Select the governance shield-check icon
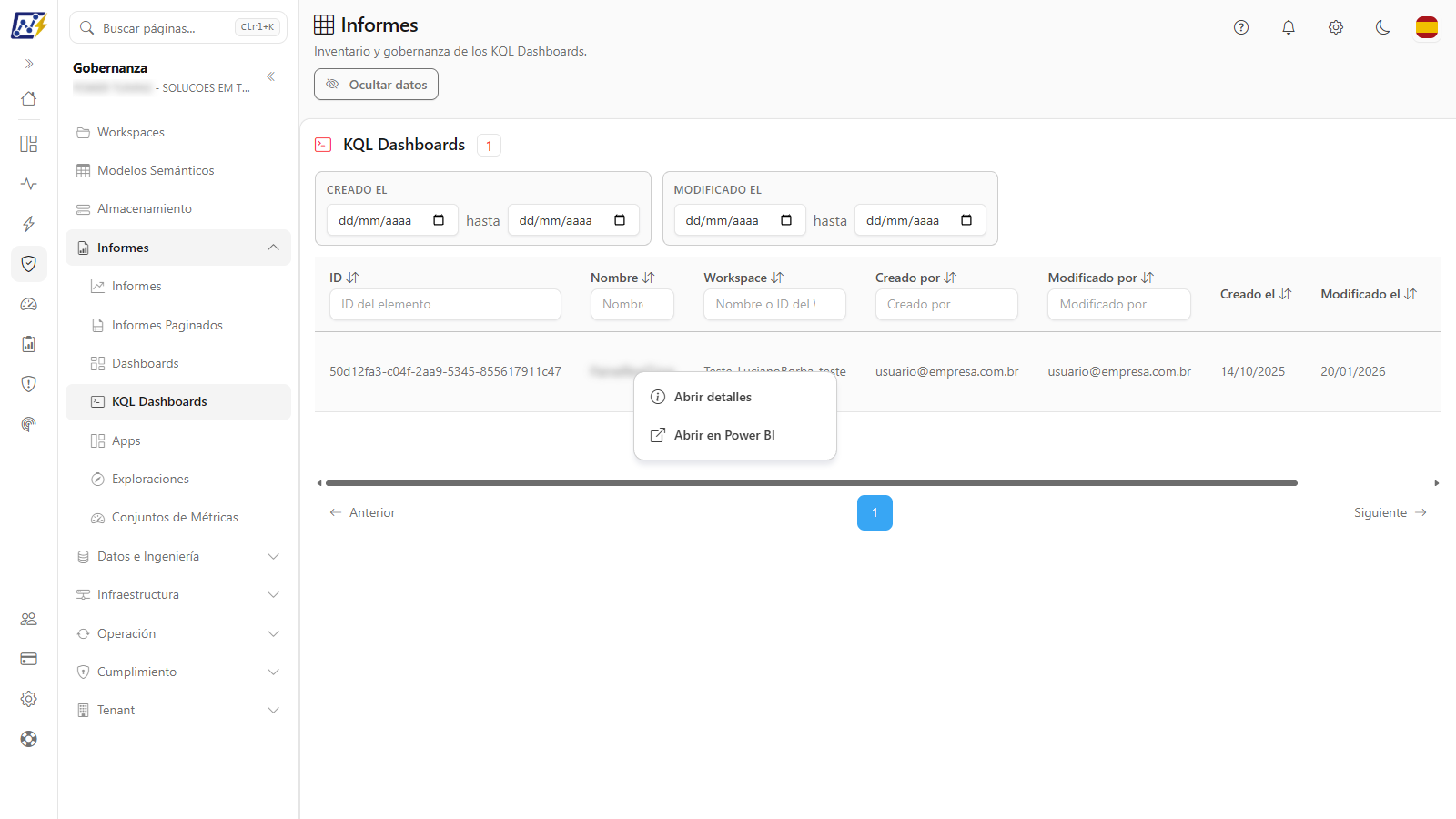The height and width of the screenshot is (819, 1456). (x=29, y=264)
